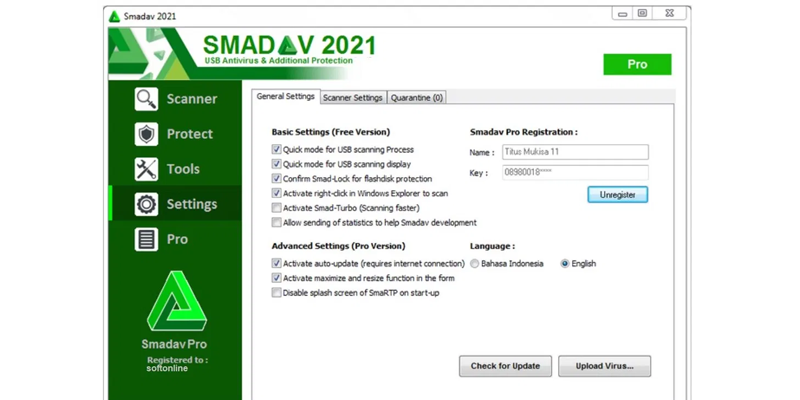Click 'Smadav Pro' label under logo
The height and width of the screenshot is (400, 800).
(x=174, y=344)
